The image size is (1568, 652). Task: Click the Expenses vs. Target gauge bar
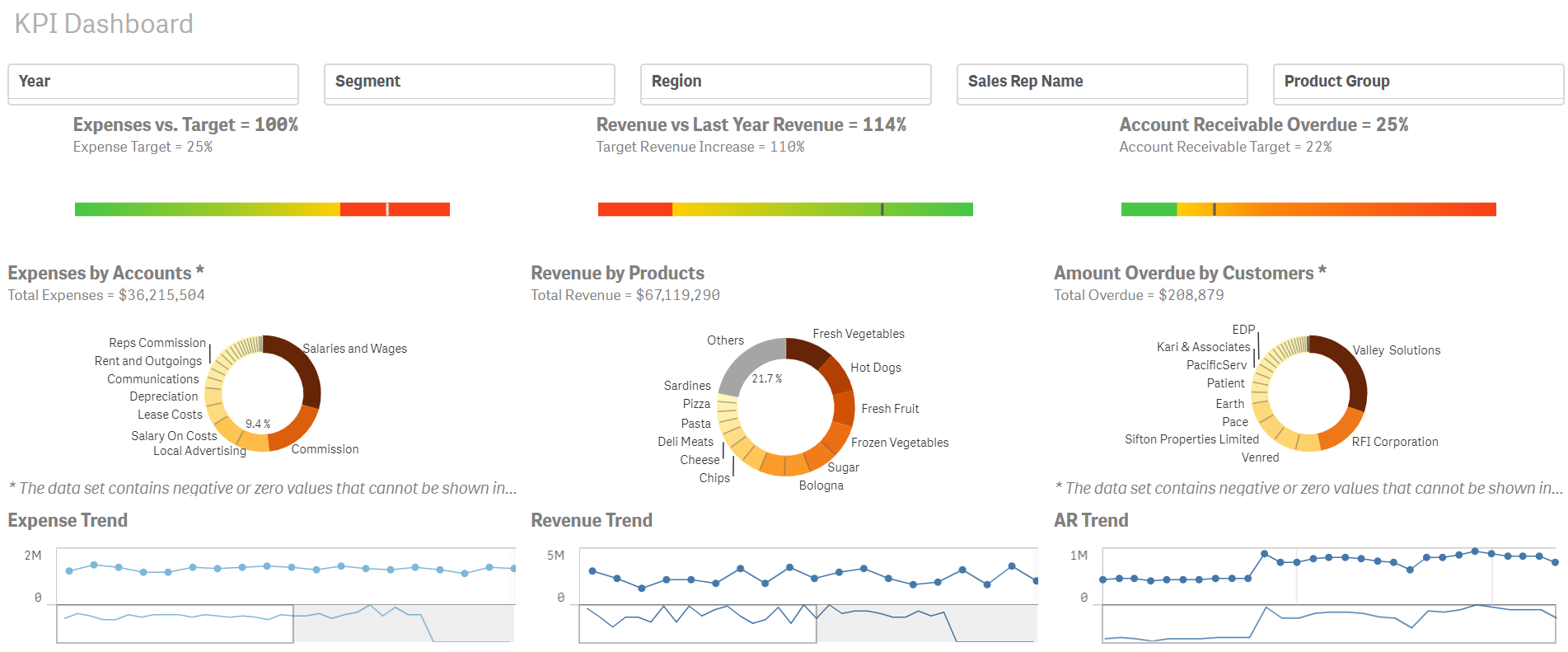click(x=262, y=209)
